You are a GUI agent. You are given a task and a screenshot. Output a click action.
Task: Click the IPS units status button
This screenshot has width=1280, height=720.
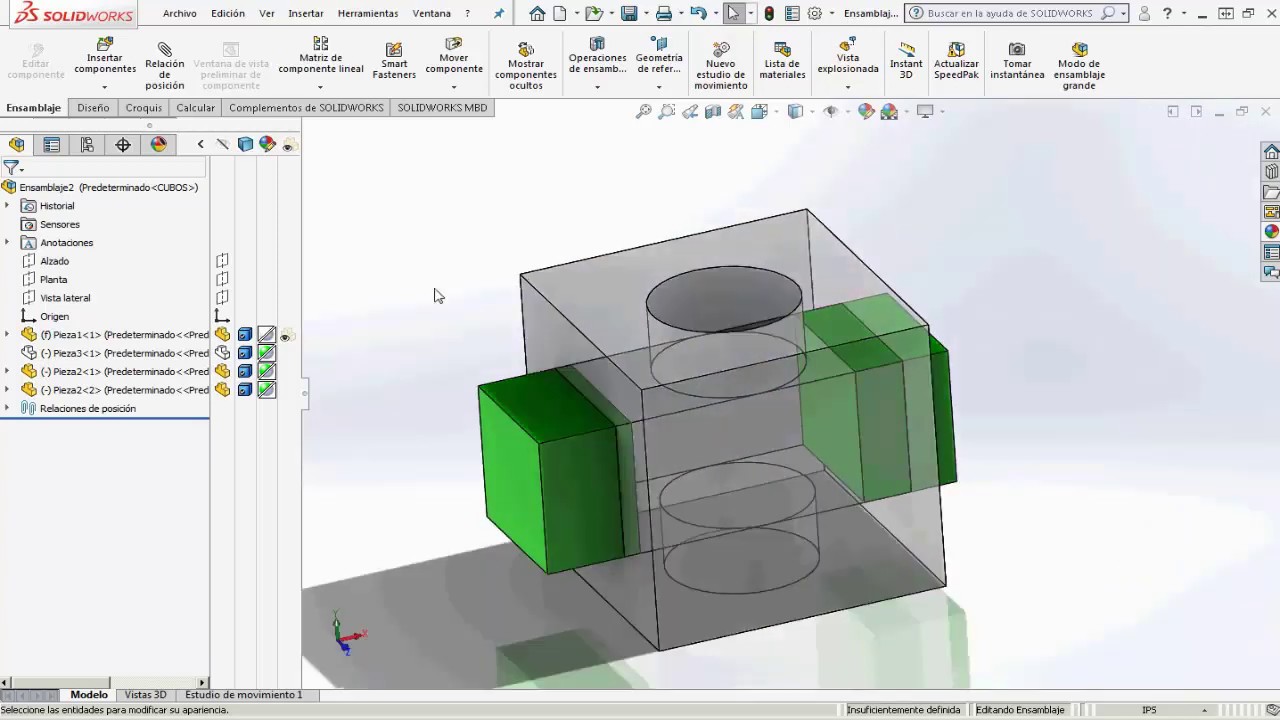[x=1149, y=710]
